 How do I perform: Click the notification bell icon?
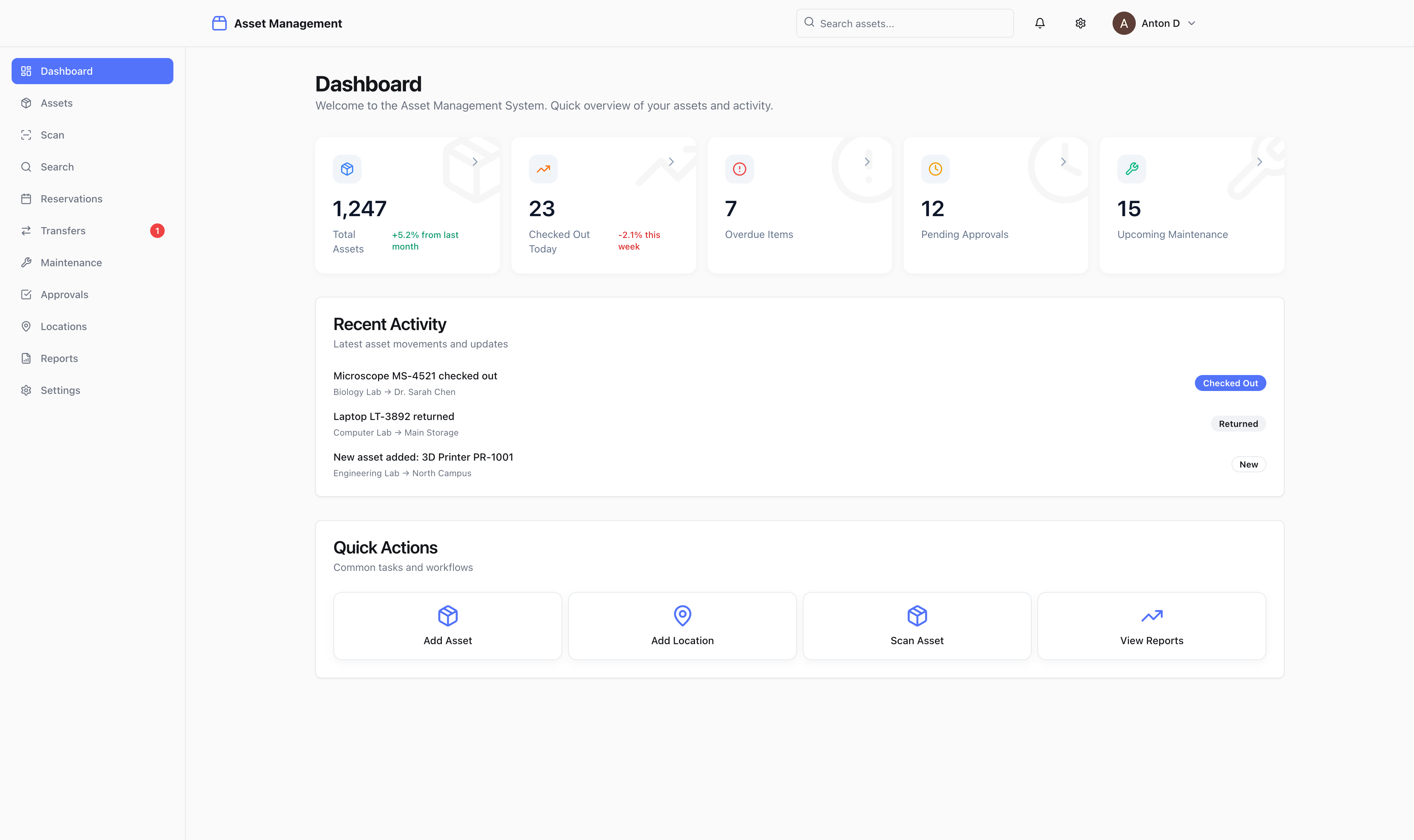click(x=1040, y=23)
